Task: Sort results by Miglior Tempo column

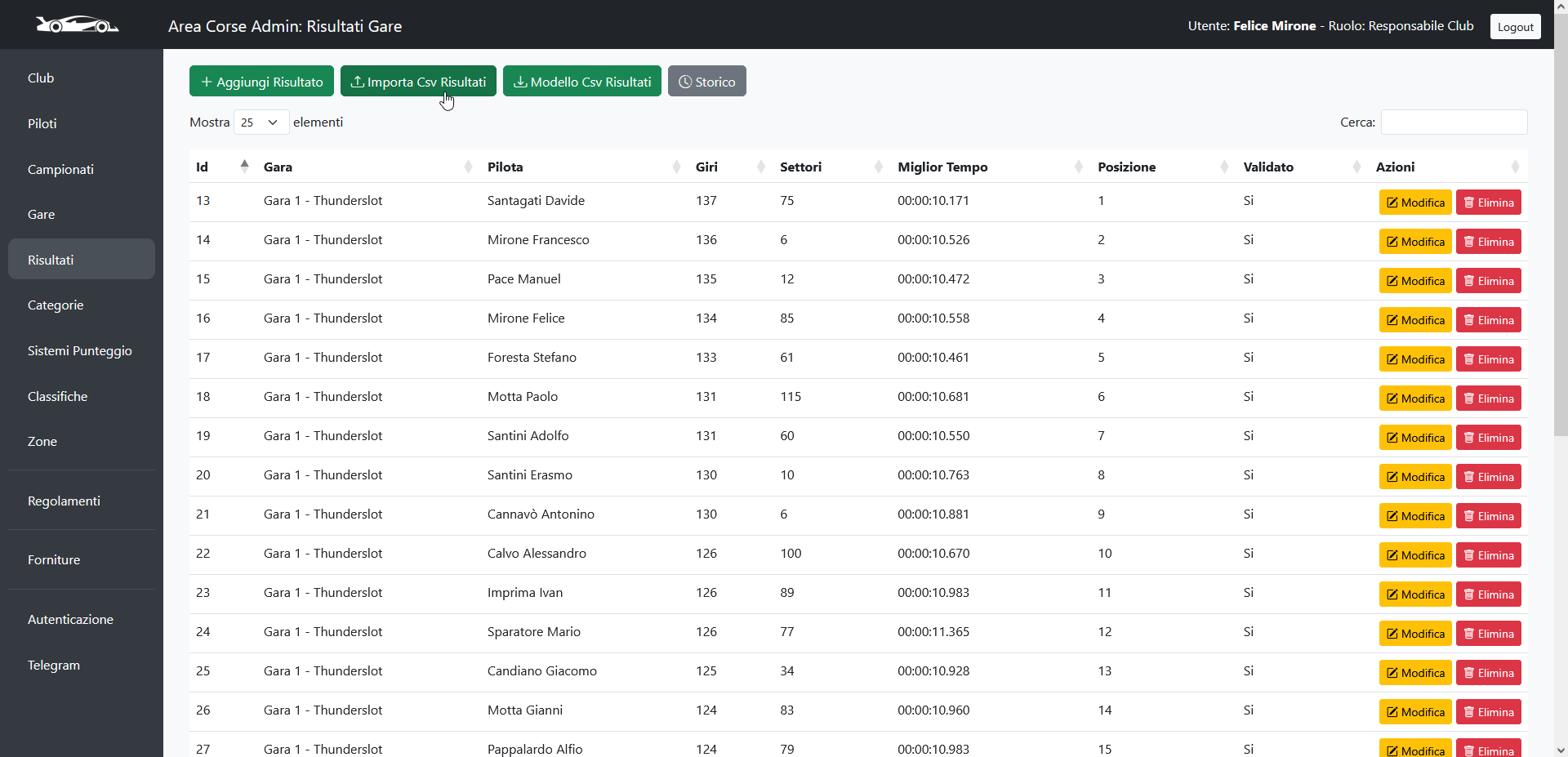Action: 942,167
